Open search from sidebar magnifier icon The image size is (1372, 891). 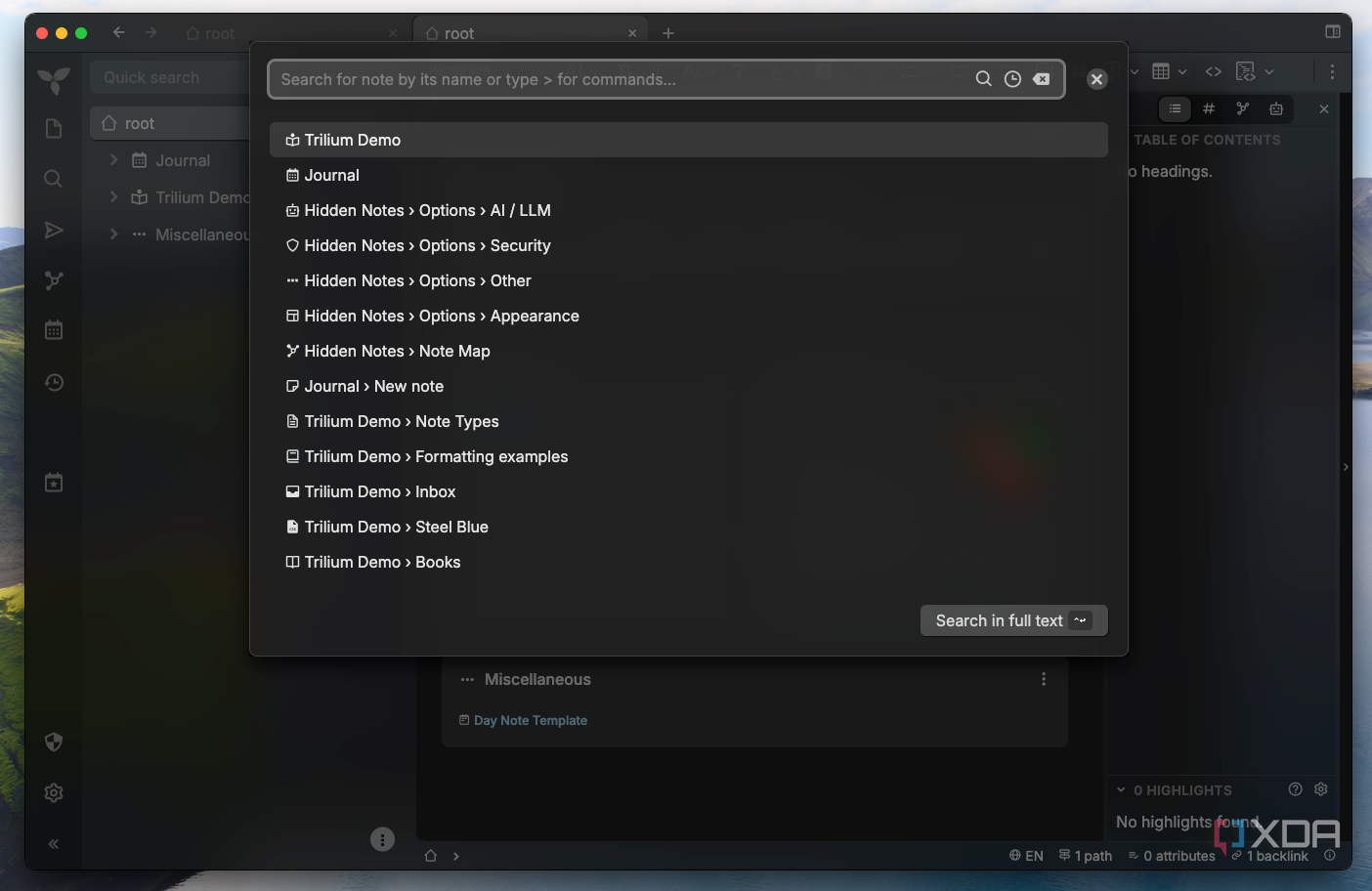click(x=54, y=179)
